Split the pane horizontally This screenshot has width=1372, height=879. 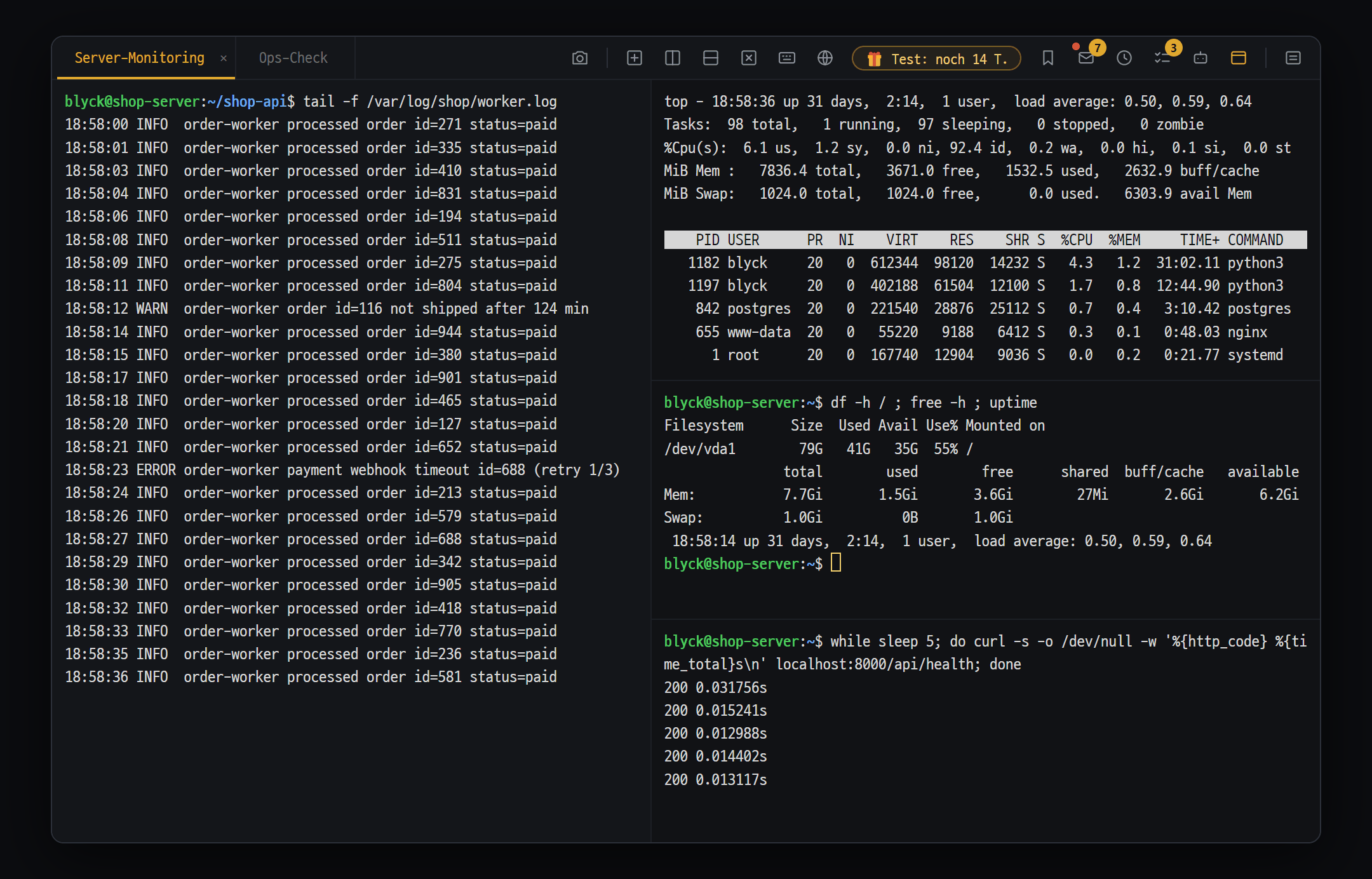pyautogui.click(x=710, y=58)
